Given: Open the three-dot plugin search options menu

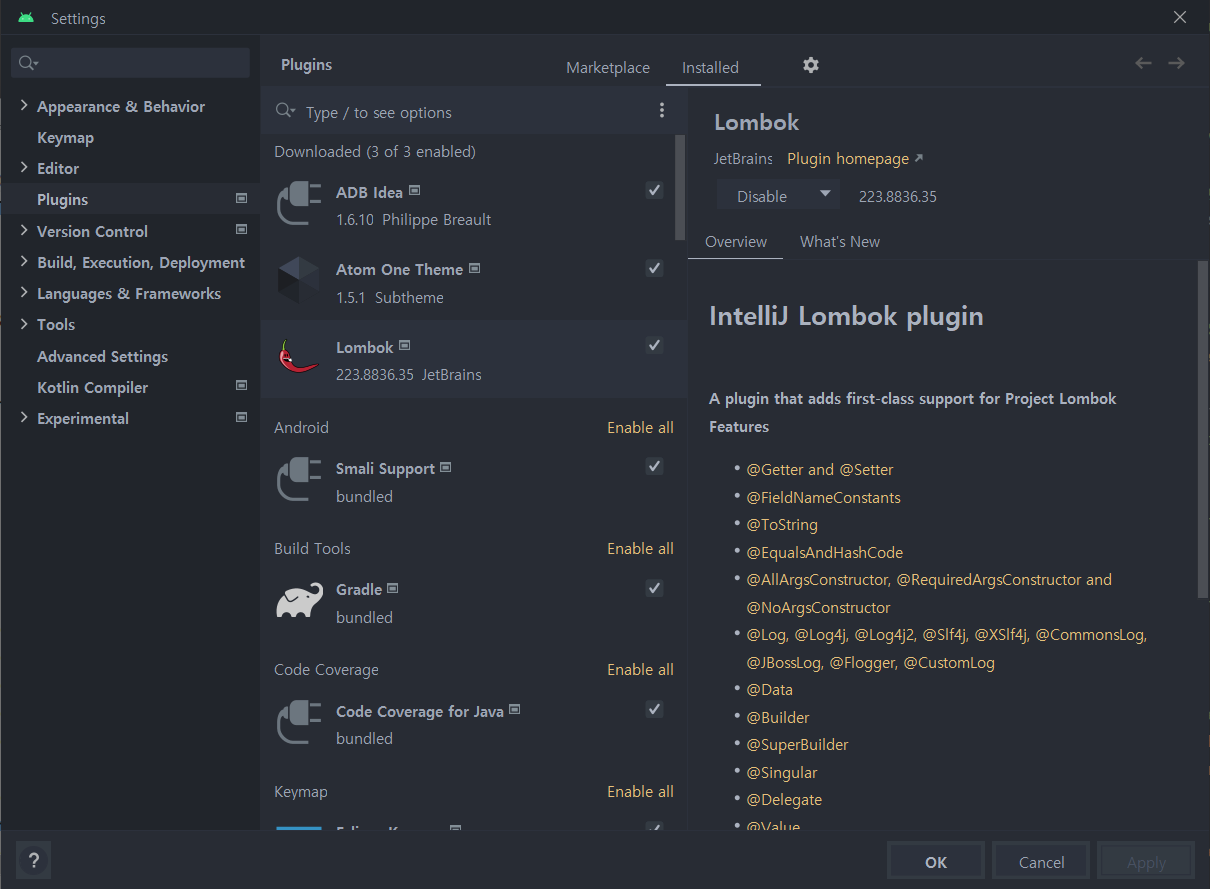Looking at the screenshot, I should point(662,111).
